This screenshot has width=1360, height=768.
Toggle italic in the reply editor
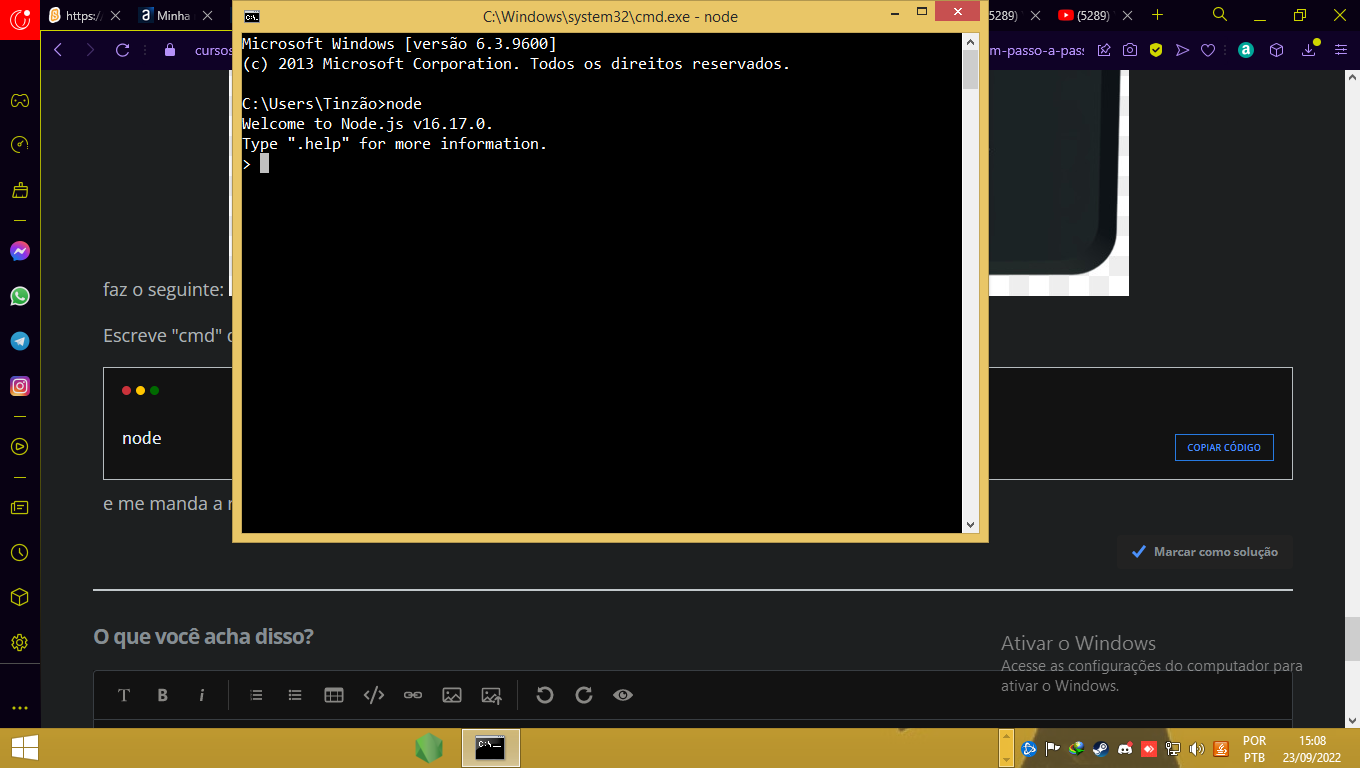202,695
